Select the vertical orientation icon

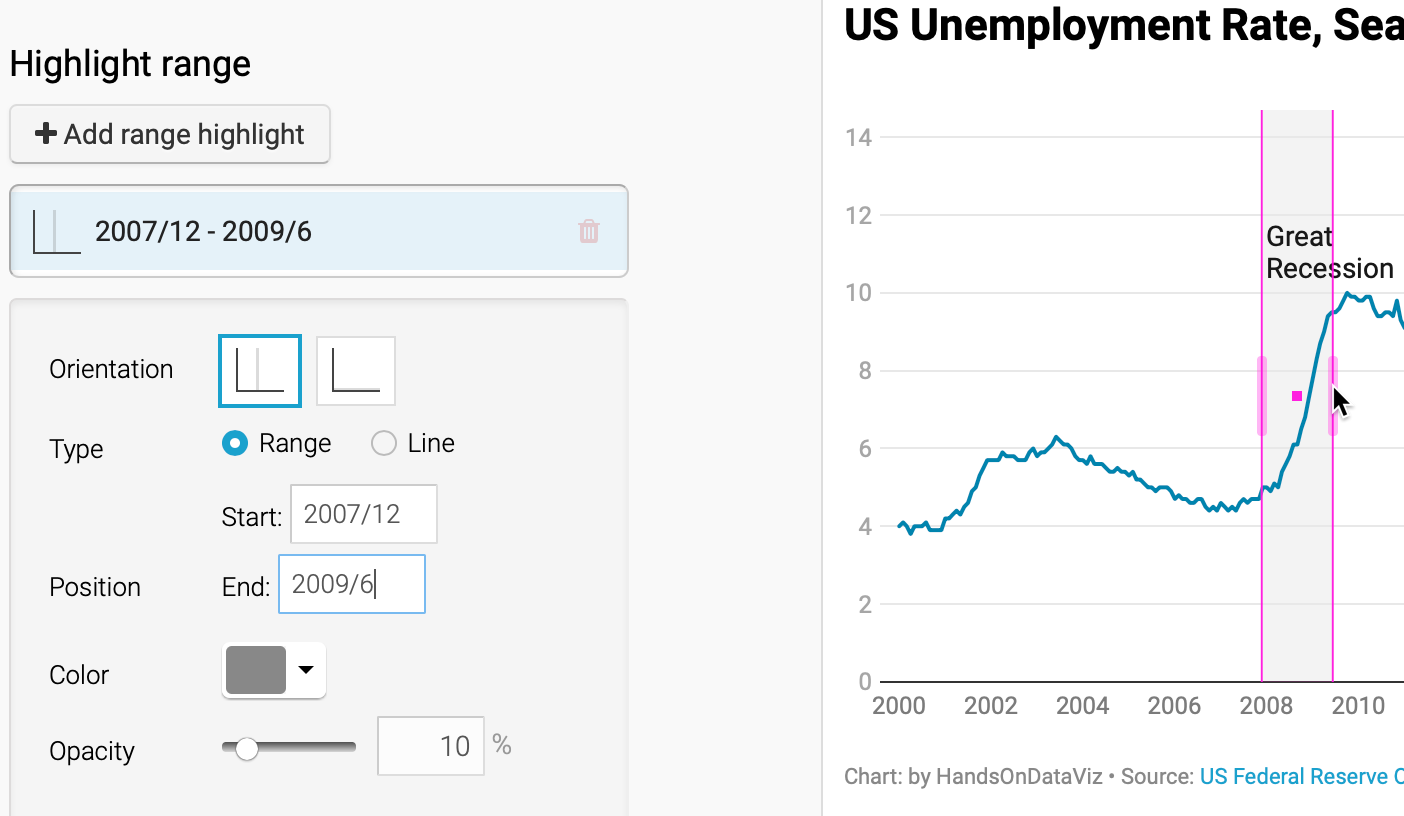[x=260, y=371]
